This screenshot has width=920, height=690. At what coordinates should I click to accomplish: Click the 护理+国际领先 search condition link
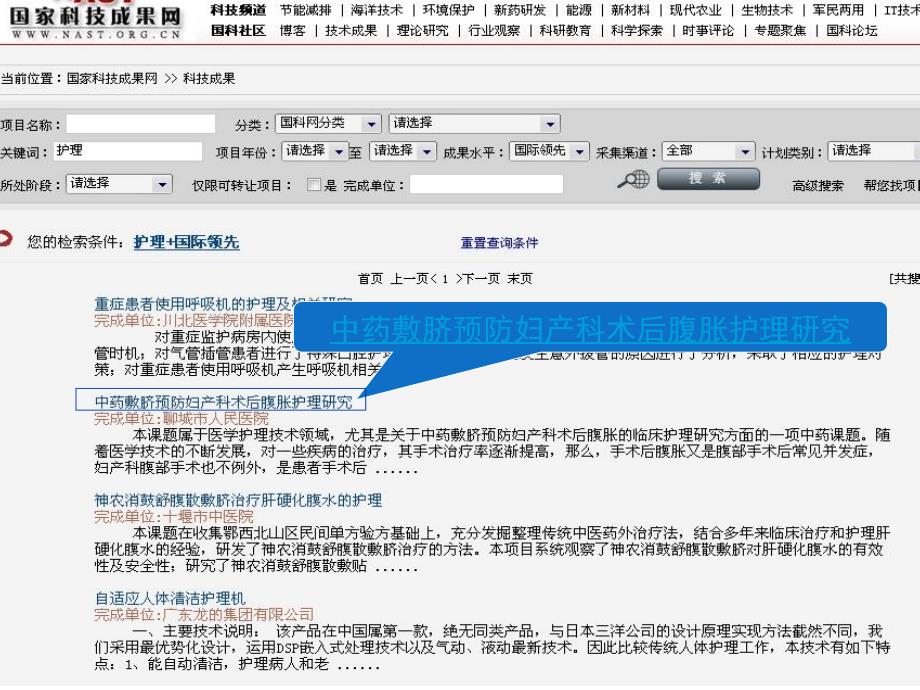186,242
